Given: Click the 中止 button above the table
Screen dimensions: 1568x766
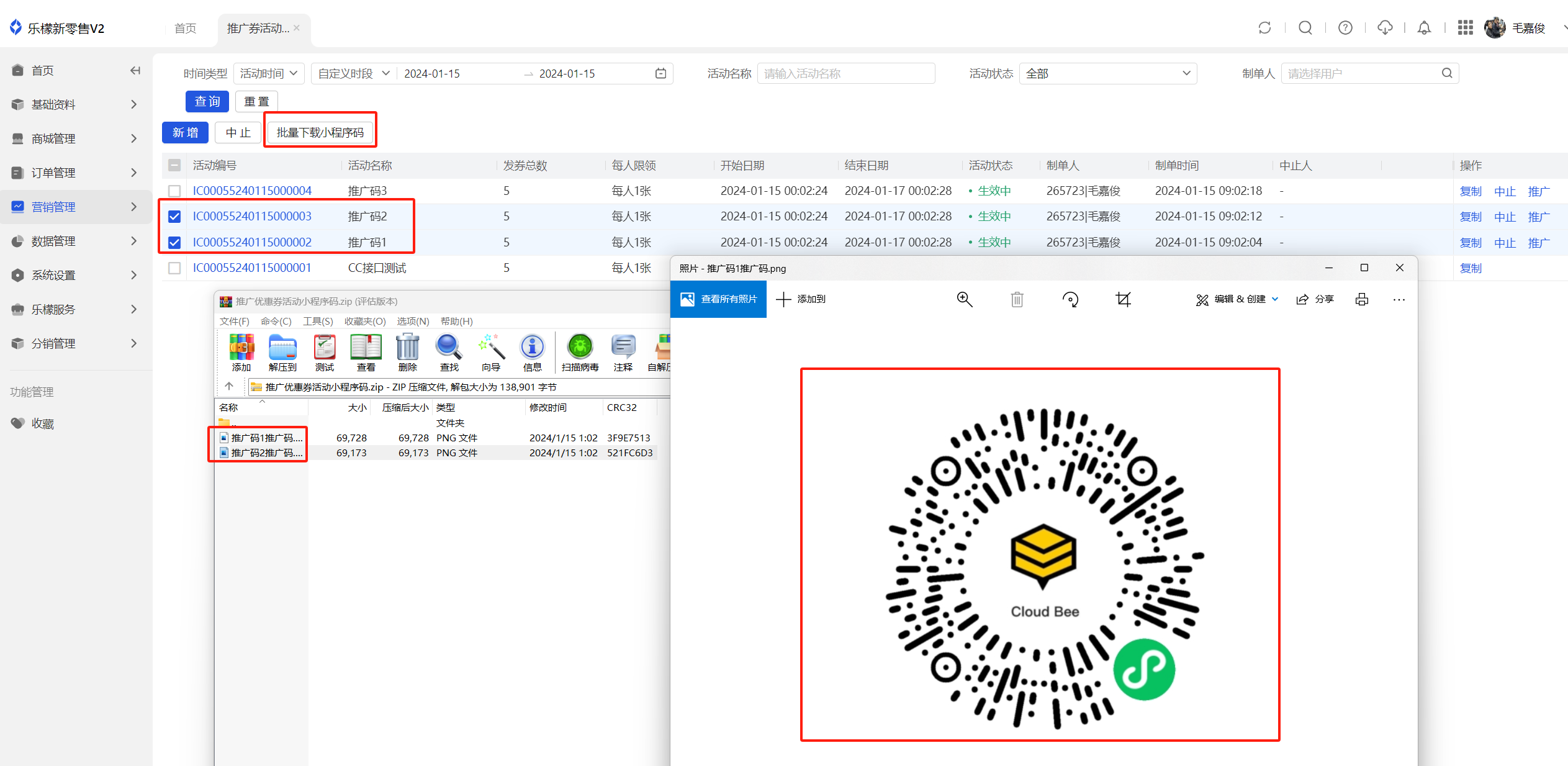Looking at the screenshot, I should click(238, 132).
